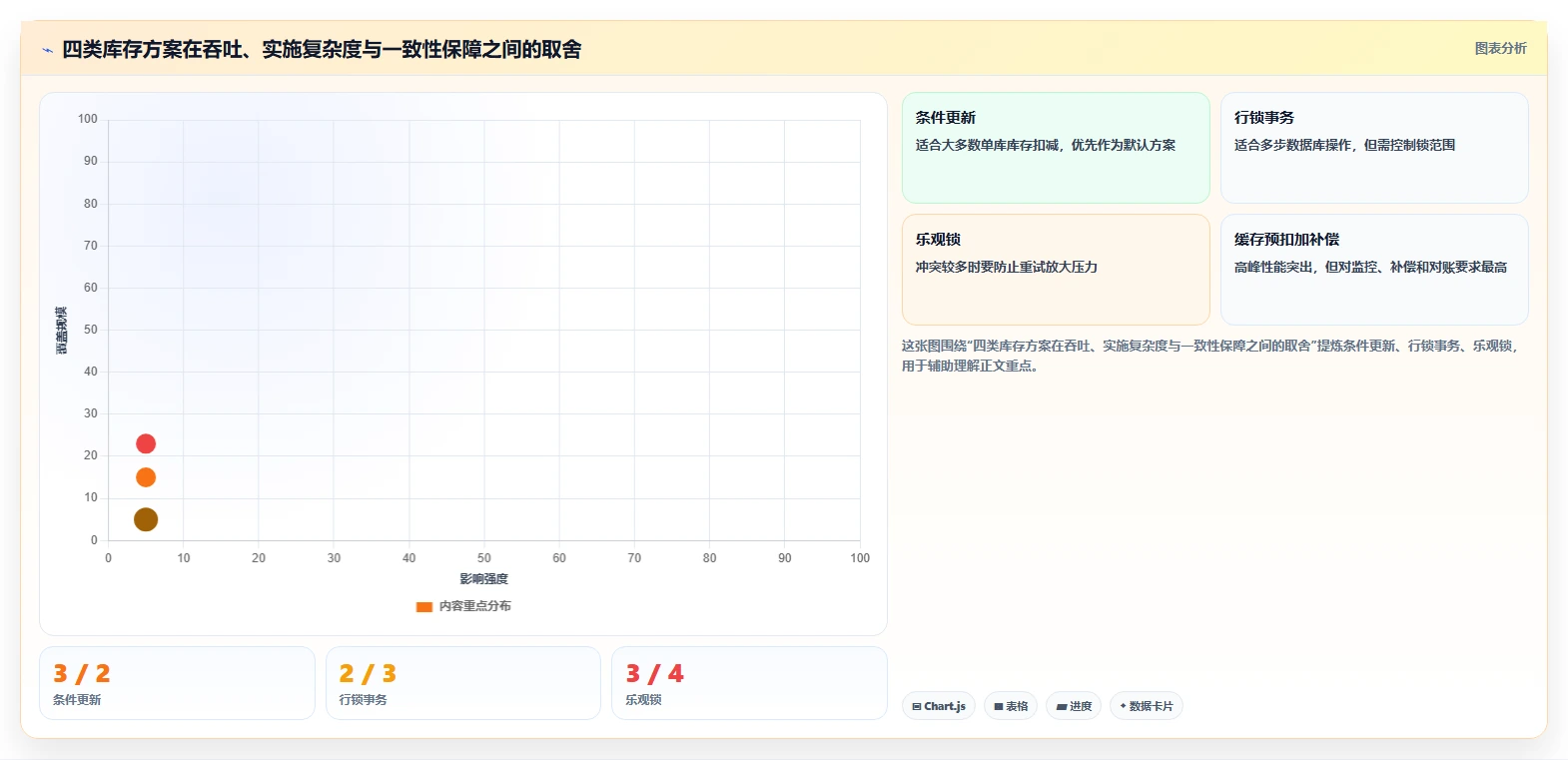1568x760 pixels.
Task: Click the 进度 tag
Action: click(x=1074, y=706)
